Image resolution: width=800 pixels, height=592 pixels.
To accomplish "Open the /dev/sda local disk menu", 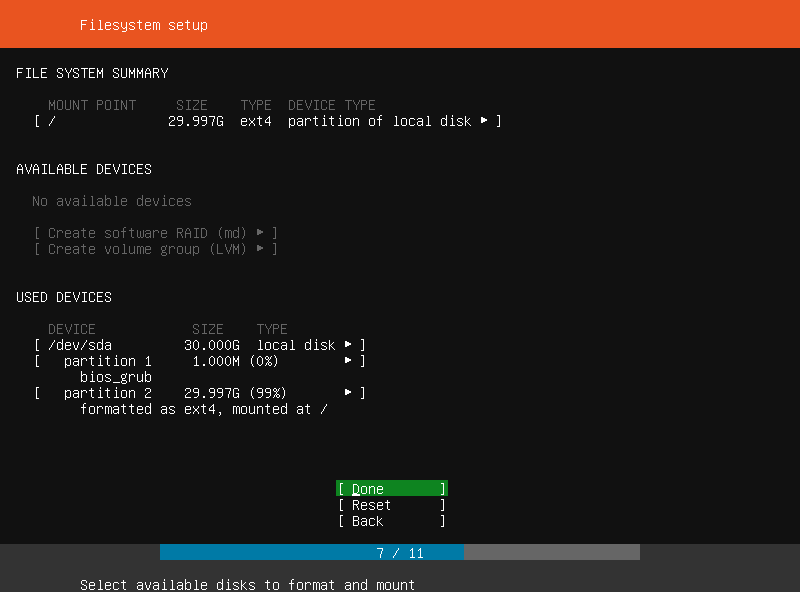I will click(199, 345).
